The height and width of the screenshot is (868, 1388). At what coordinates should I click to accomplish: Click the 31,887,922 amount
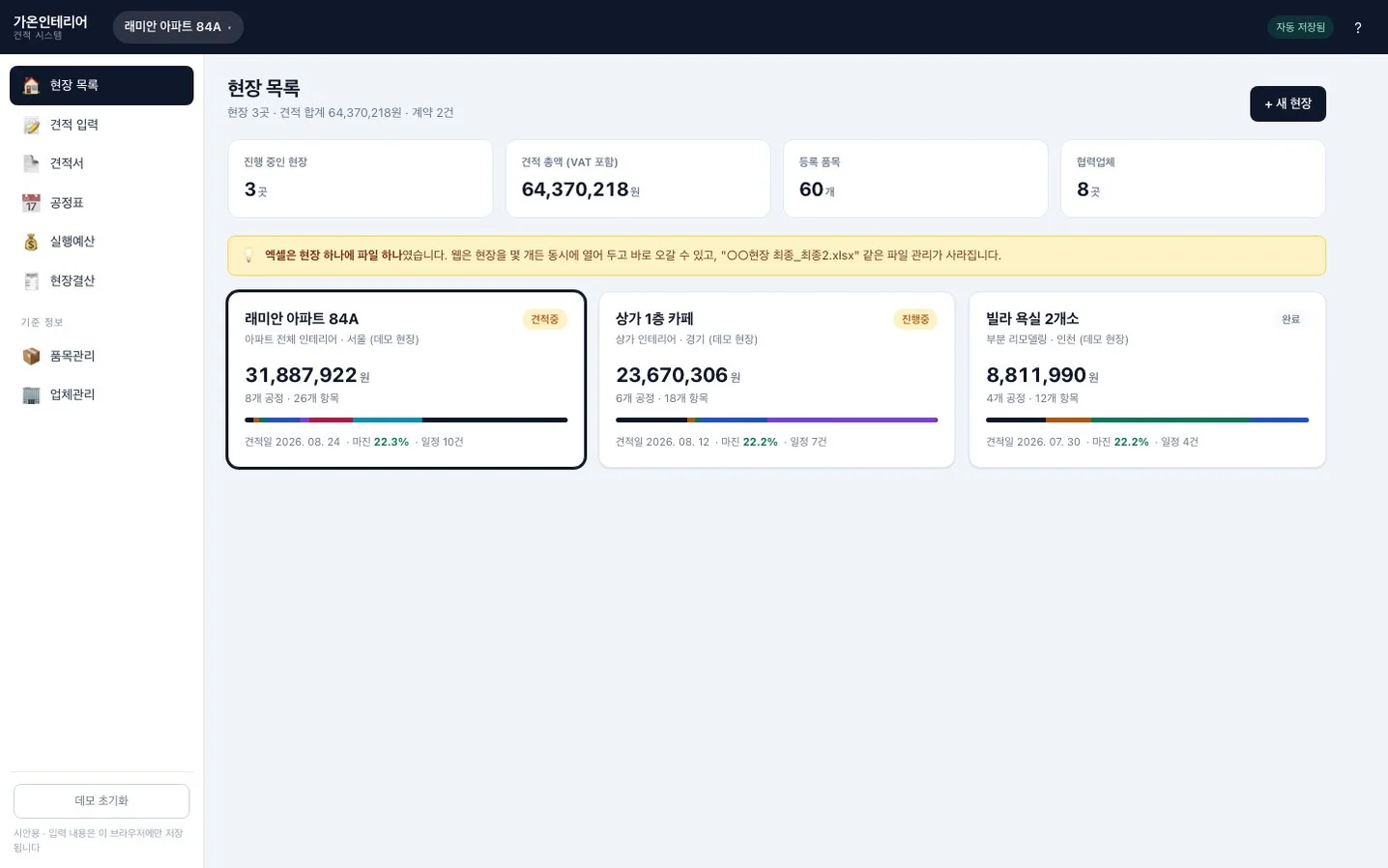301,375
